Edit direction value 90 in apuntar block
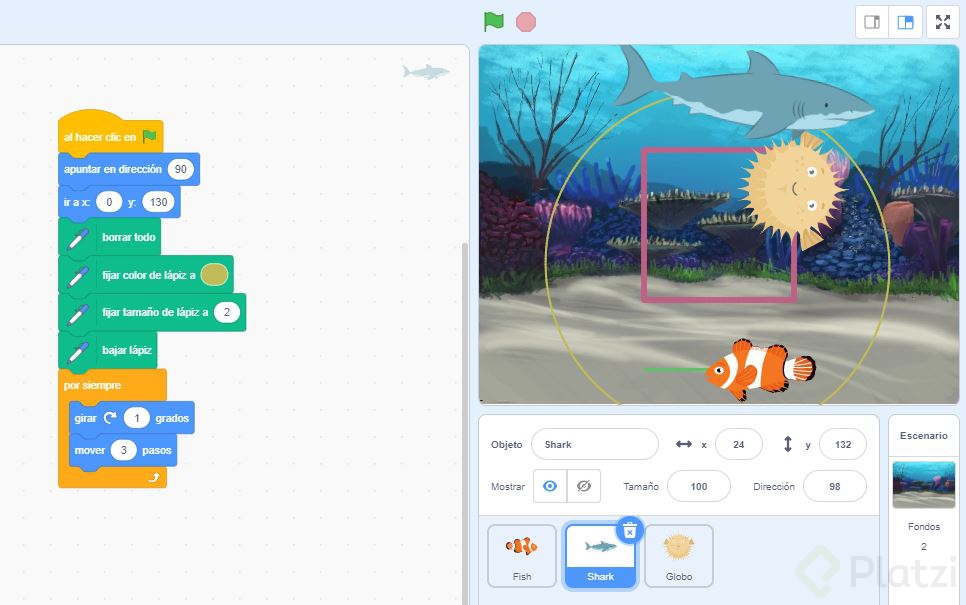Viewport: 966px width, 605px height. (x=181, y=169)
